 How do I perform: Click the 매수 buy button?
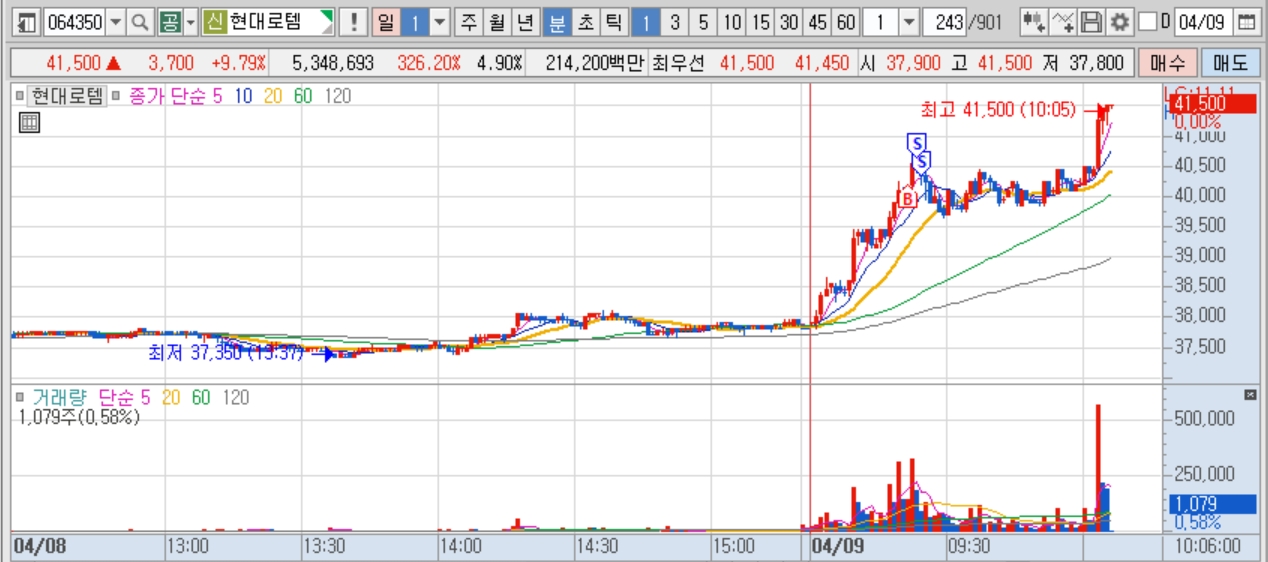1167,63
